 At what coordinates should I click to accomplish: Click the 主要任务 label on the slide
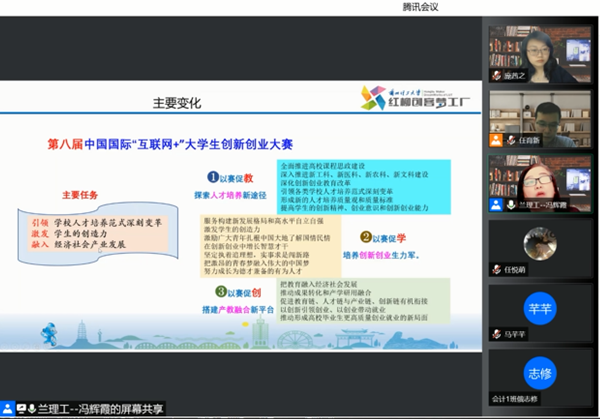[x=83, y=195]
